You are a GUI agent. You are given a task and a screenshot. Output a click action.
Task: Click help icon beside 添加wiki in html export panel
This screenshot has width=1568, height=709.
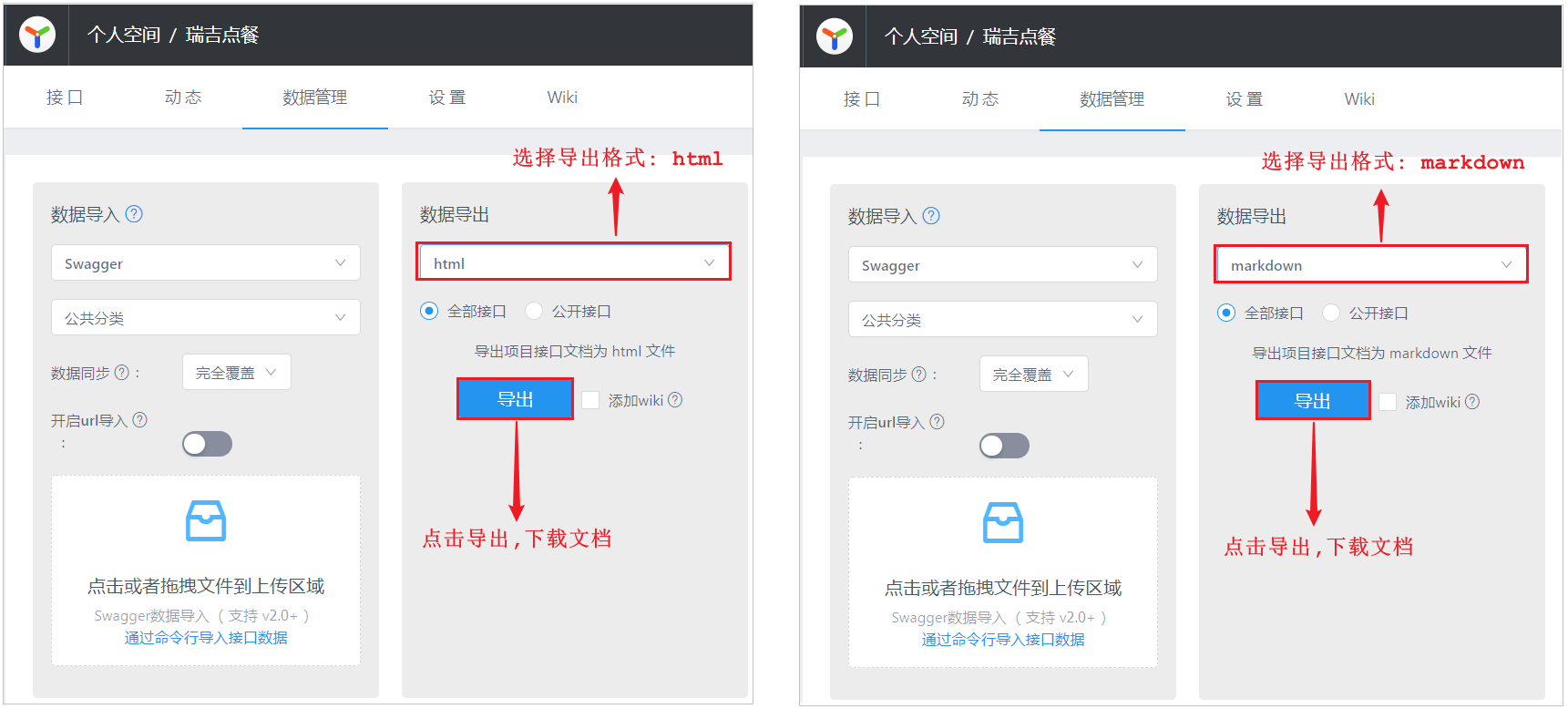coord(675,400)
